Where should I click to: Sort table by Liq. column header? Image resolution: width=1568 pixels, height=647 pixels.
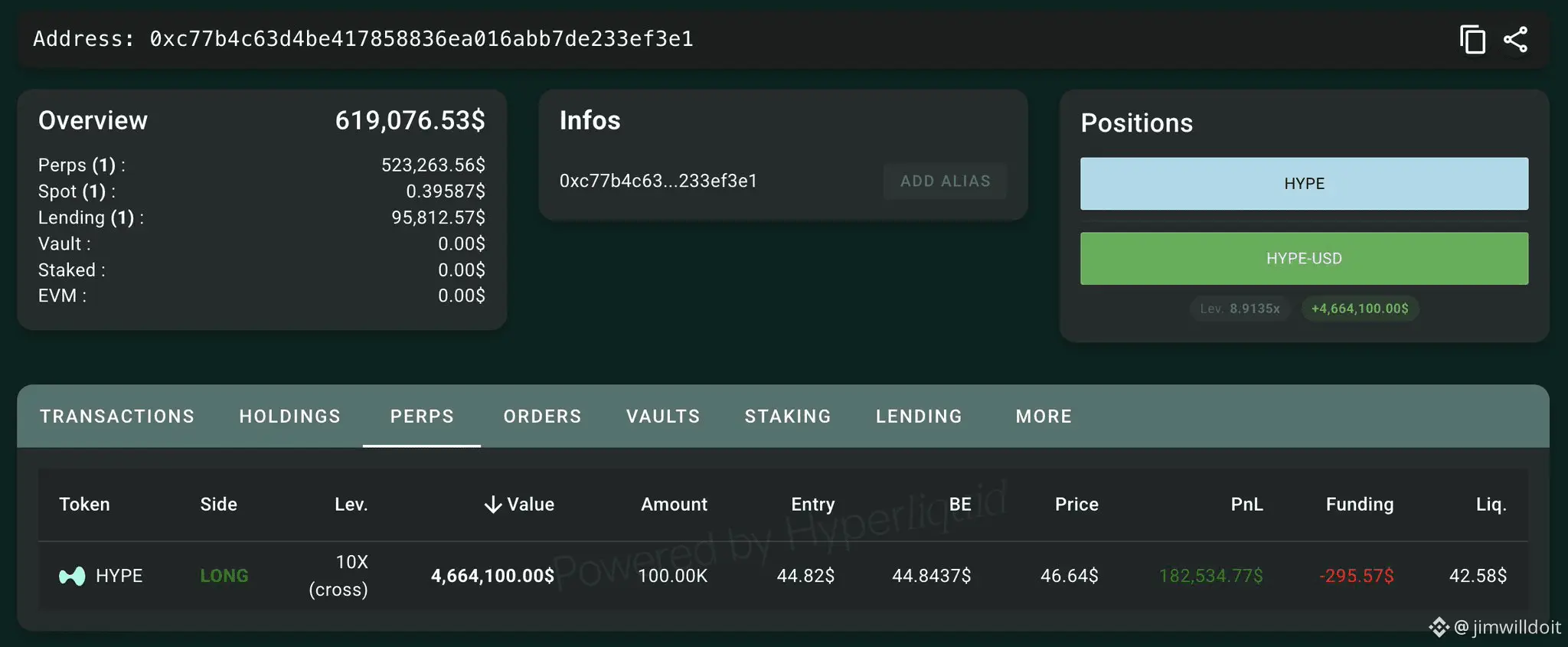(1491, 505)
